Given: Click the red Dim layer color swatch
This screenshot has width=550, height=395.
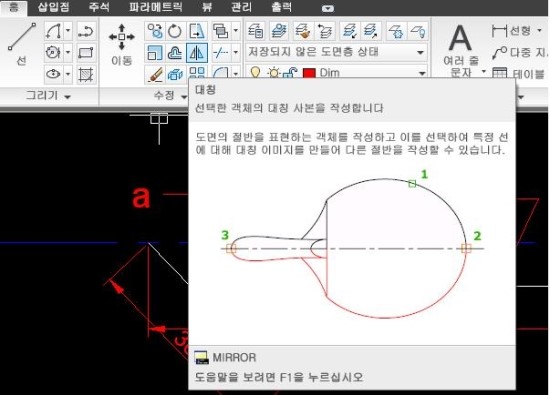Looking at the screenshot, I should click(309, 73).
